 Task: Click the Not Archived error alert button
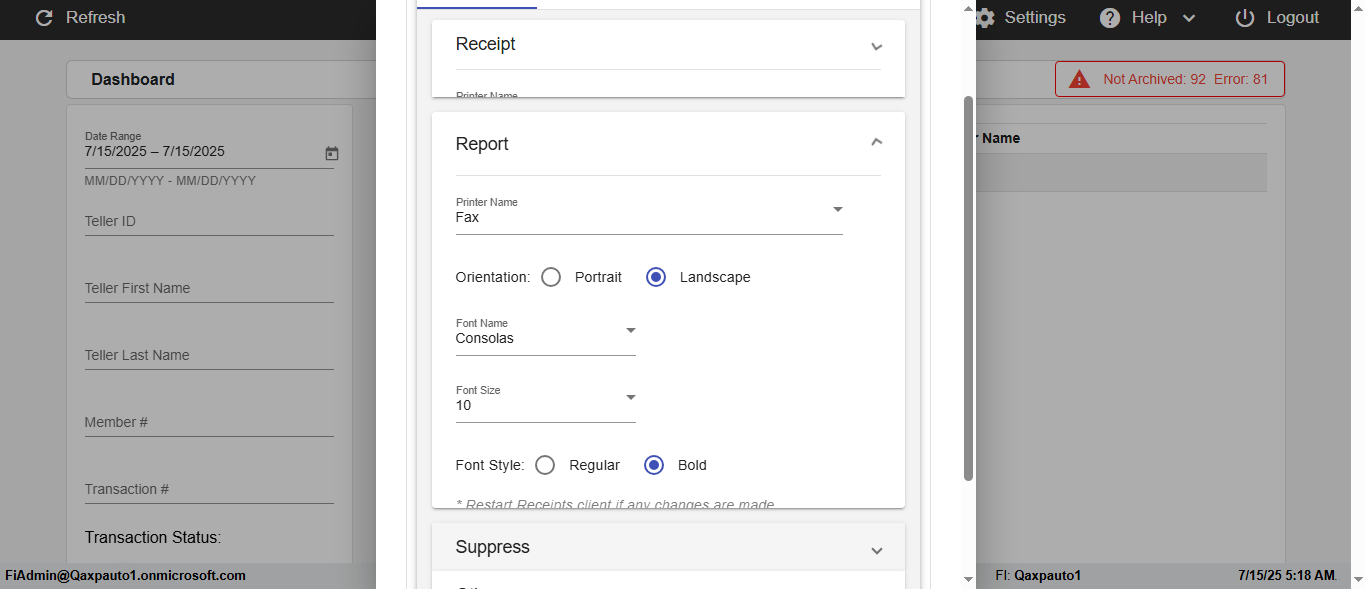pyautogui.click(x=1170, y=79)
